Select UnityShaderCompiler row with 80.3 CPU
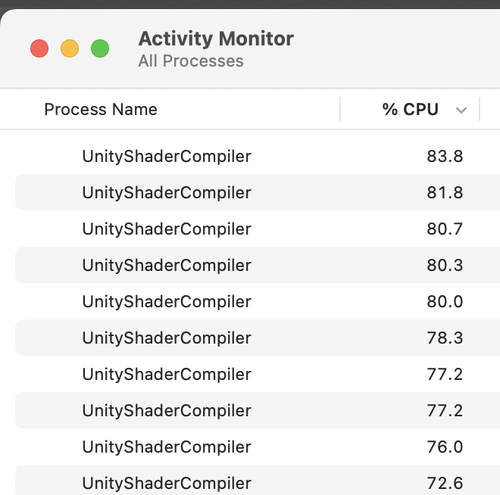Screen dimensions: 500x495 coord(257,265)
